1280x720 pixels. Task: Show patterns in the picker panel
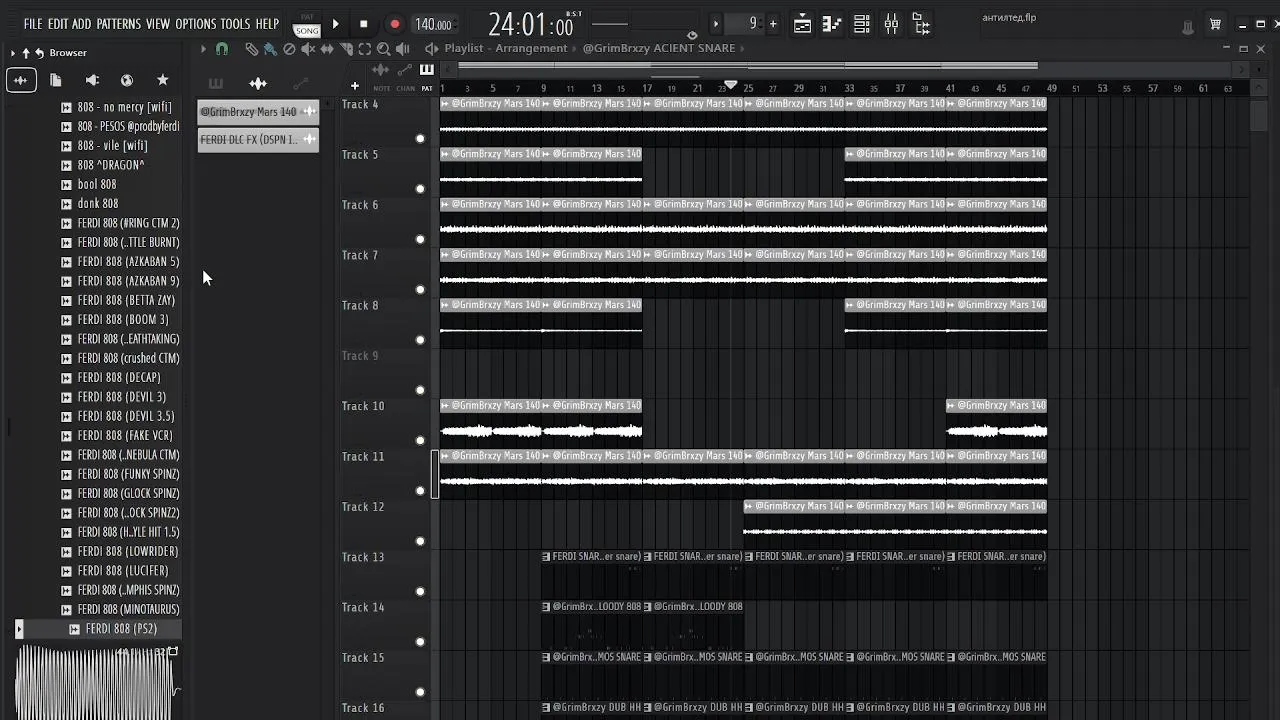215,84
